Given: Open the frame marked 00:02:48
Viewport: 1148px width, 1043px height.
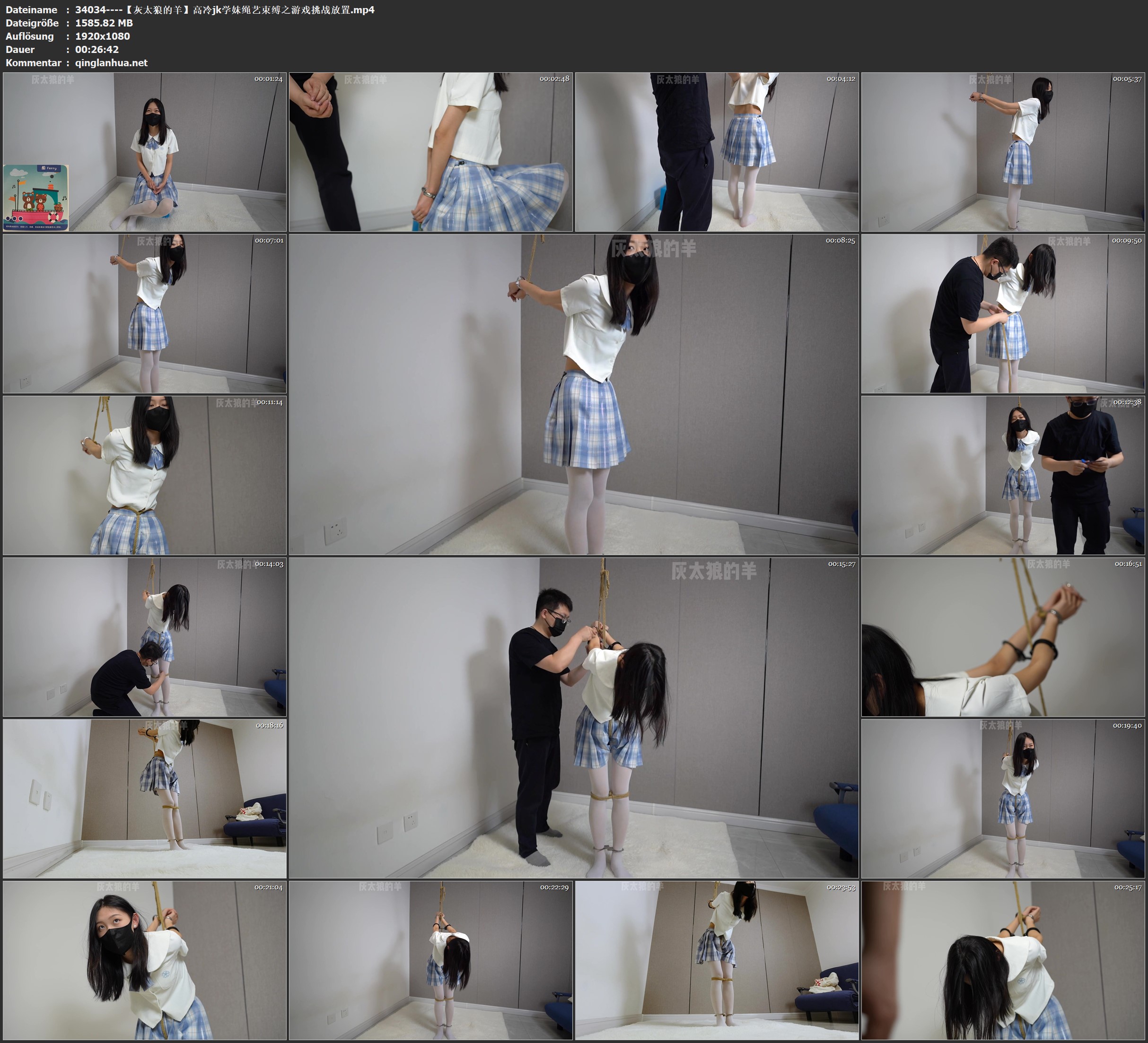Looking at the screenshot, I should click(x=430, y=152).
